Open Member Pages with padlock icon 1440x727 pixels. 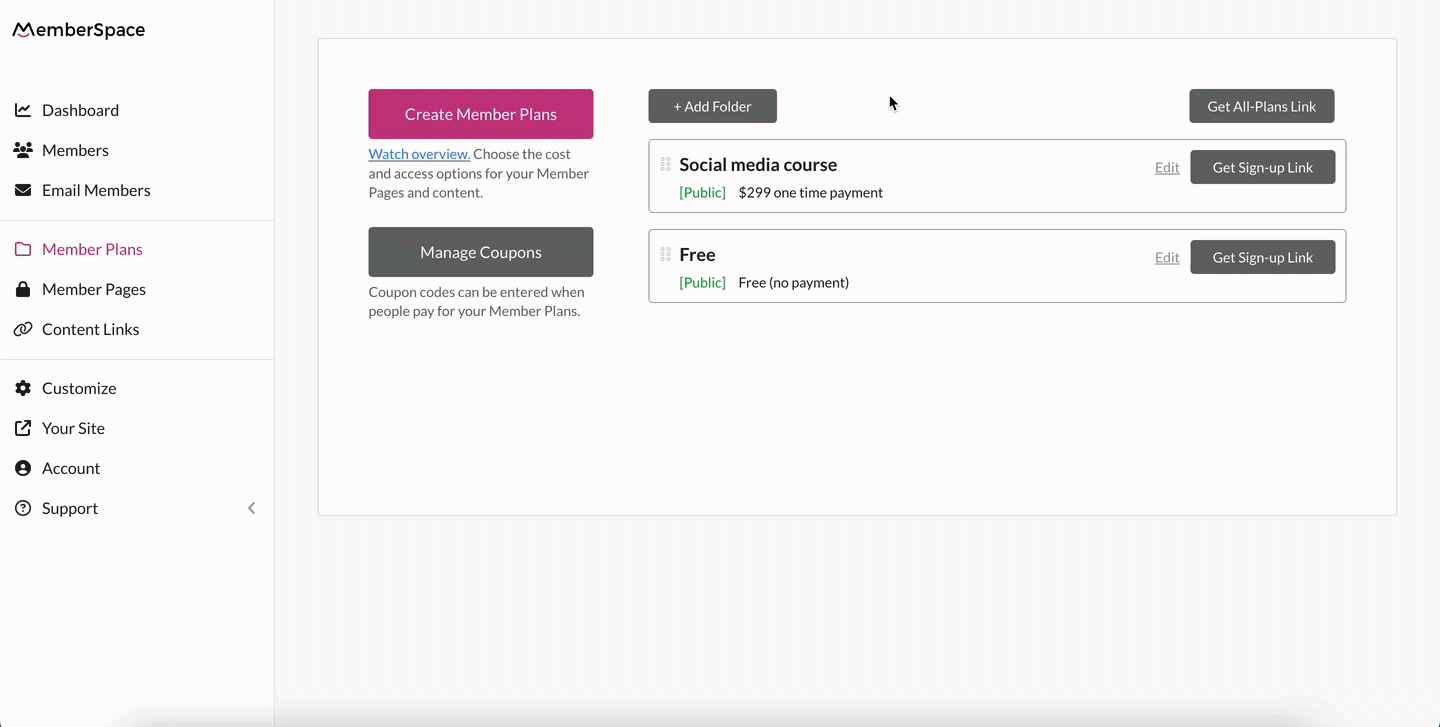tap(23, 289)
